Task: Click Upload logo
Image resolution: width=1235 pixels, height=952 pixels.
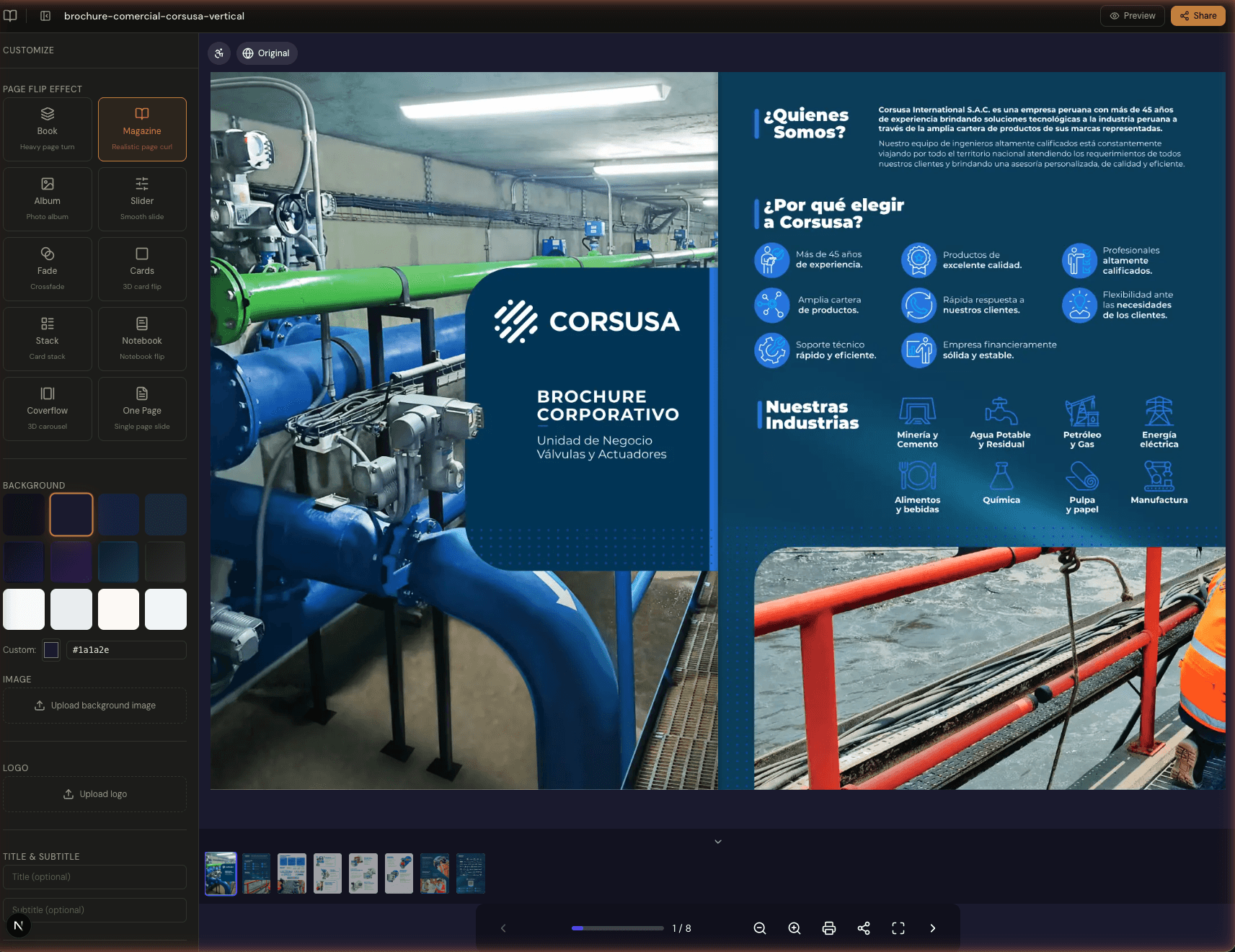Action: pyautogui.click(x=94, y=793)
